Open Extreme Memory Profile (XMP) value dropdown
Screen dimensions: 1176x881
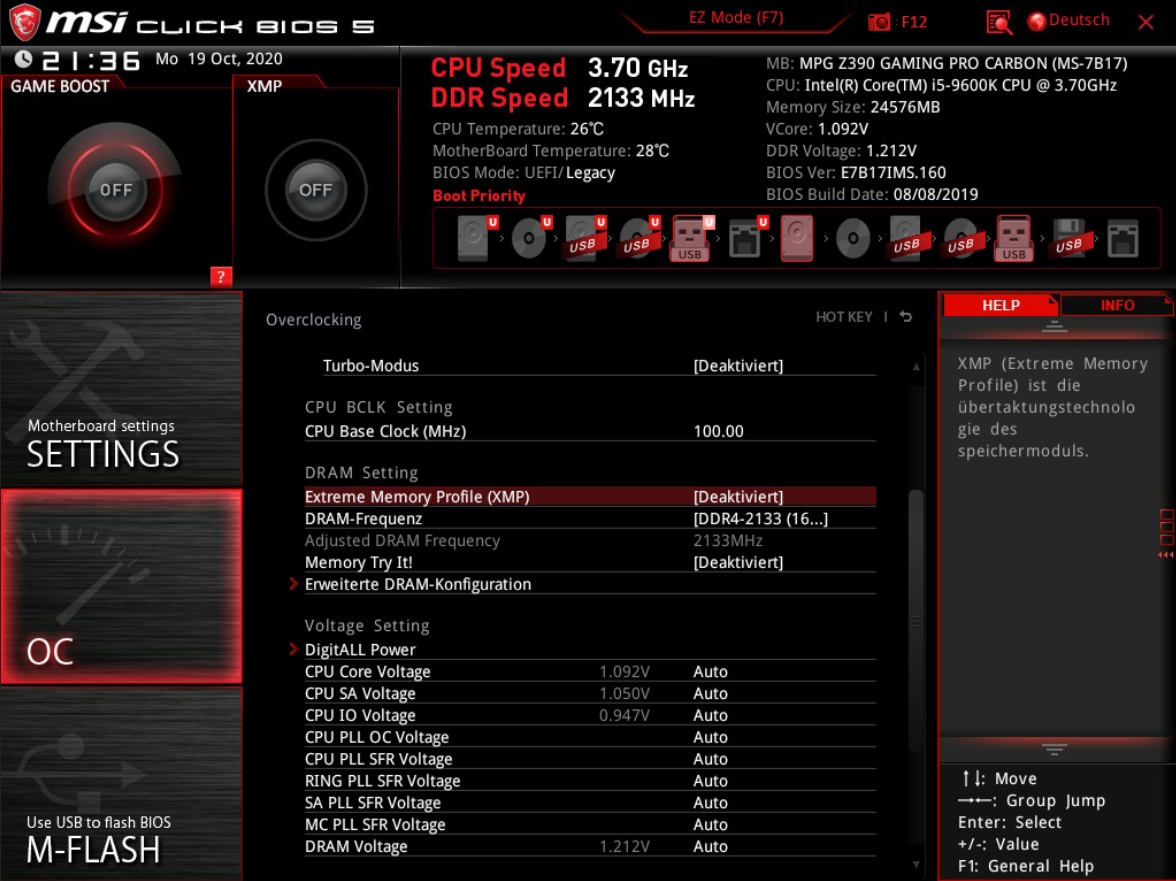point(738,496)
